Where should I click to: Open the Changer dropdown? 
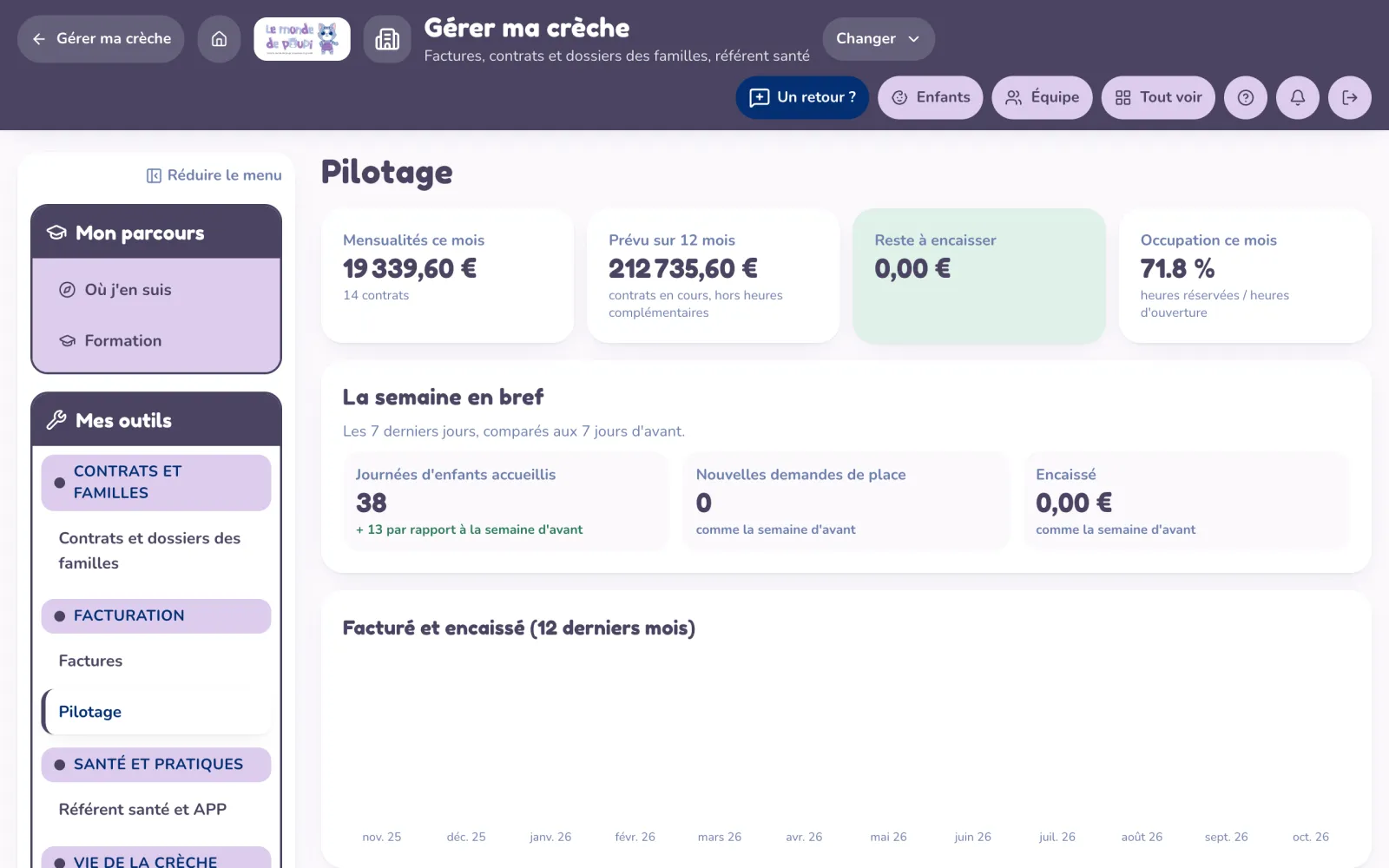pos(879,39)
